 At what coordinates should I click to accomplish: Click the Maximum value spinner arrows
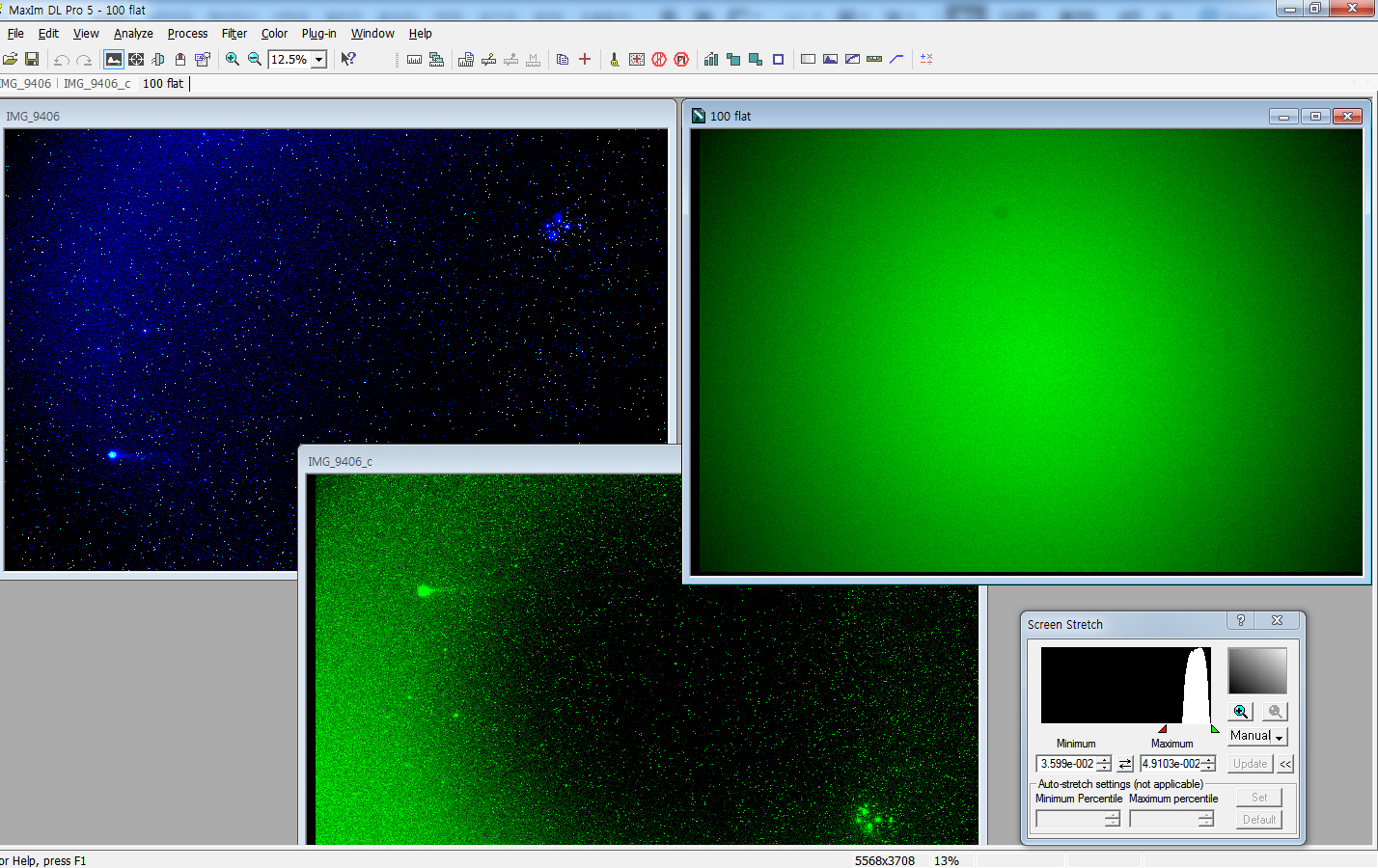(1208, 764)
